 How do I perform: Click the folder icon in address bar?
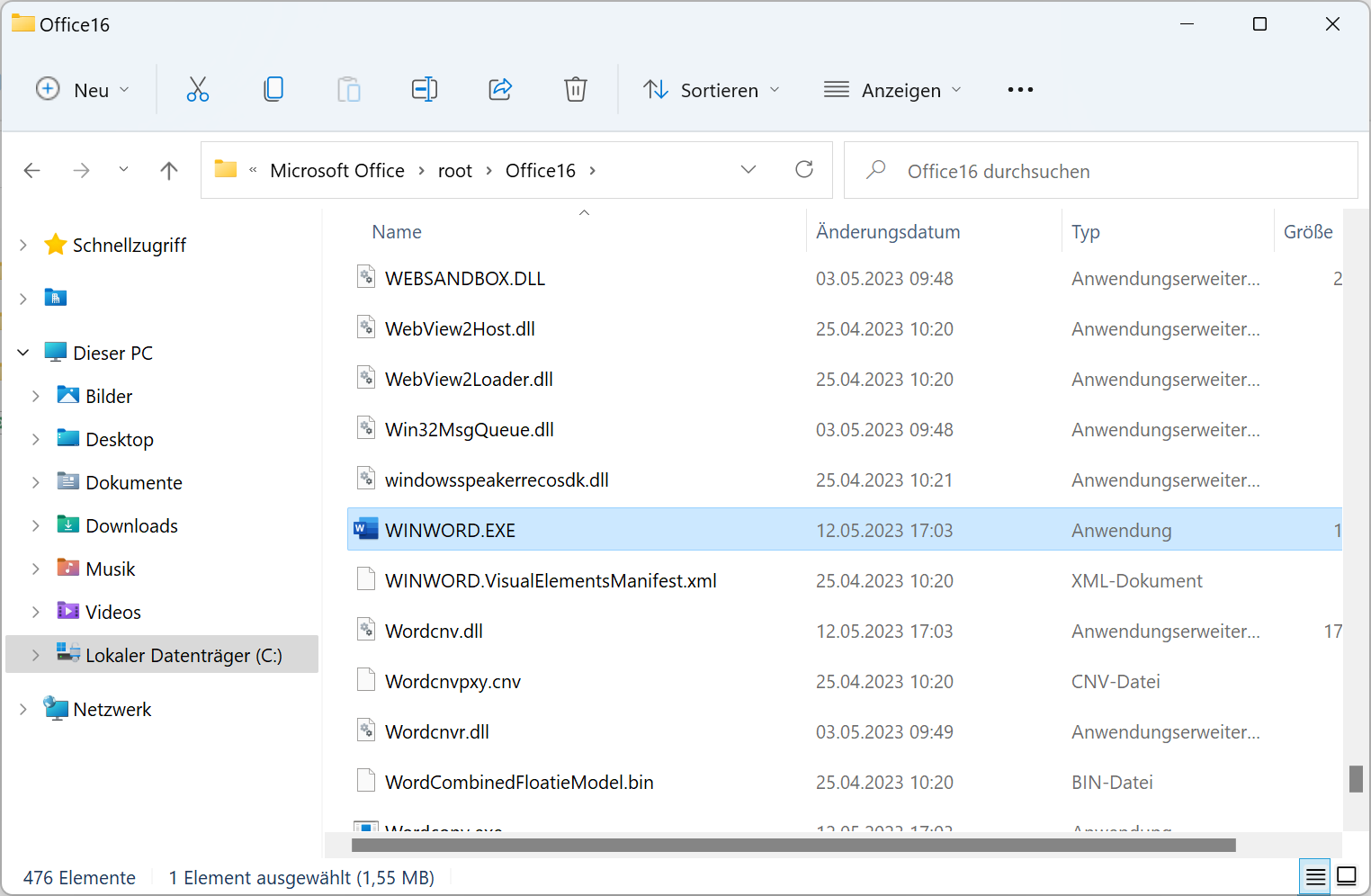pos(226,169)
